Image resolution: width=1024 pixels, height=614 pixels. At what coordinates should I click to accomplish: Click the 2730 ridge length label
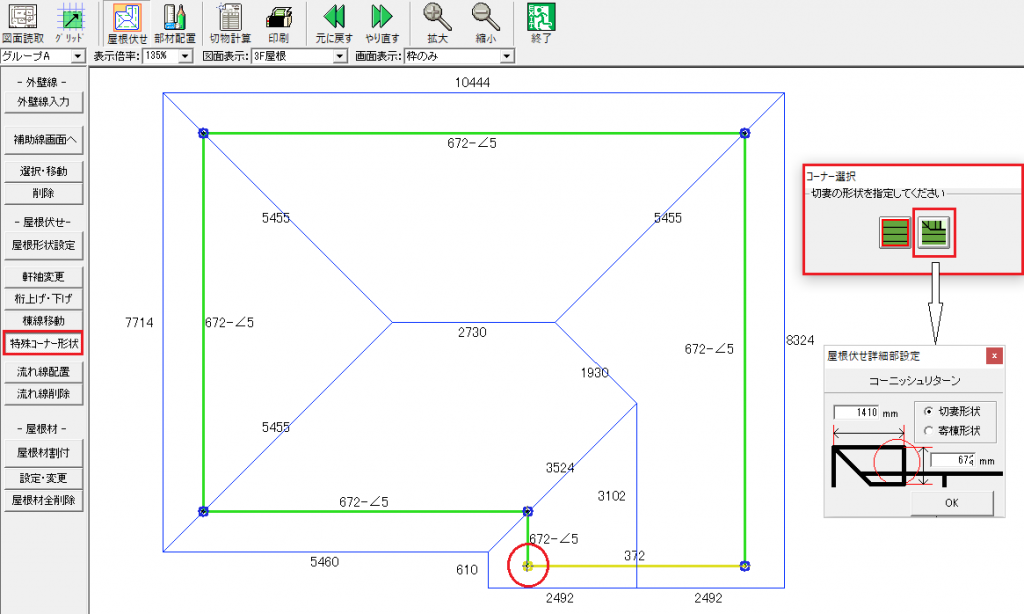coord(472,332)
